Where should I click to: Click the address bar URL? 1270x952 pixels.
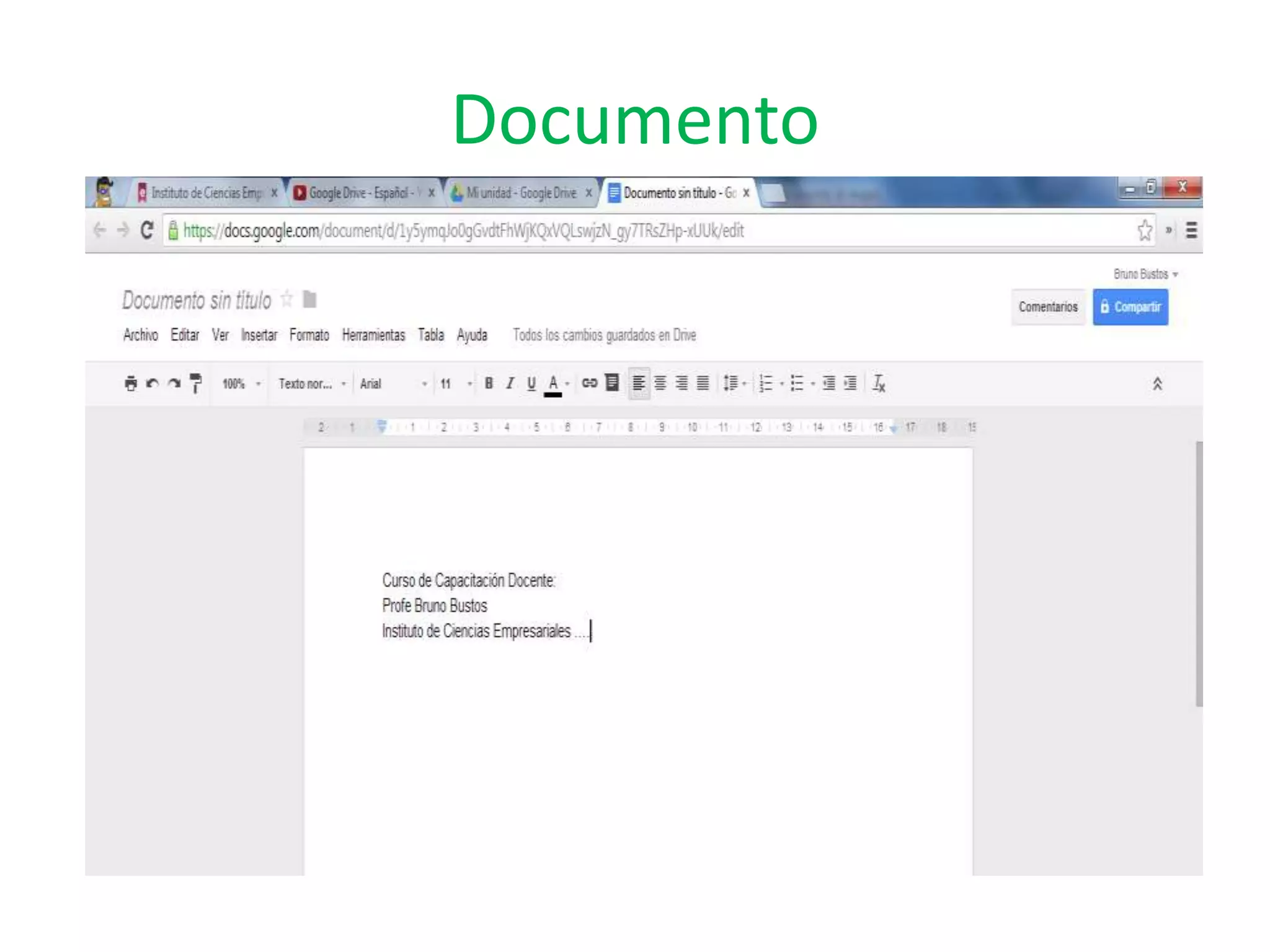(463, 231)
